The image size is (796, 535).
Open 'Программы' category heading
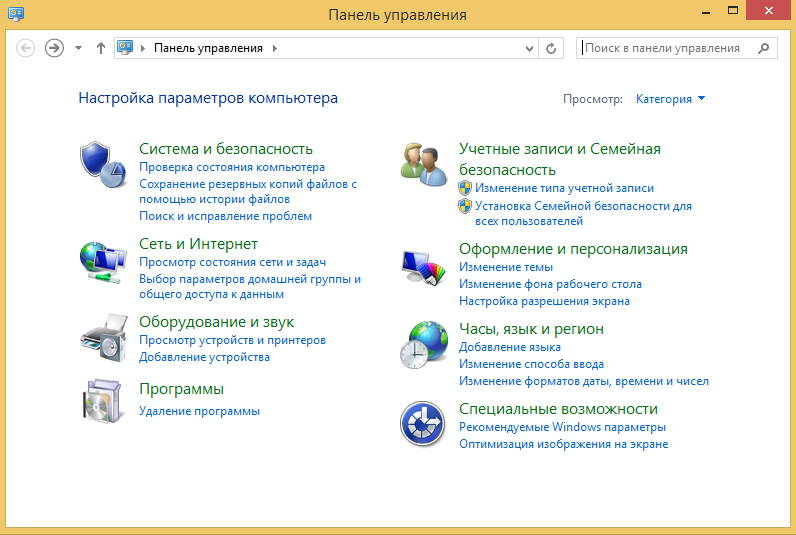click(181, 389)
